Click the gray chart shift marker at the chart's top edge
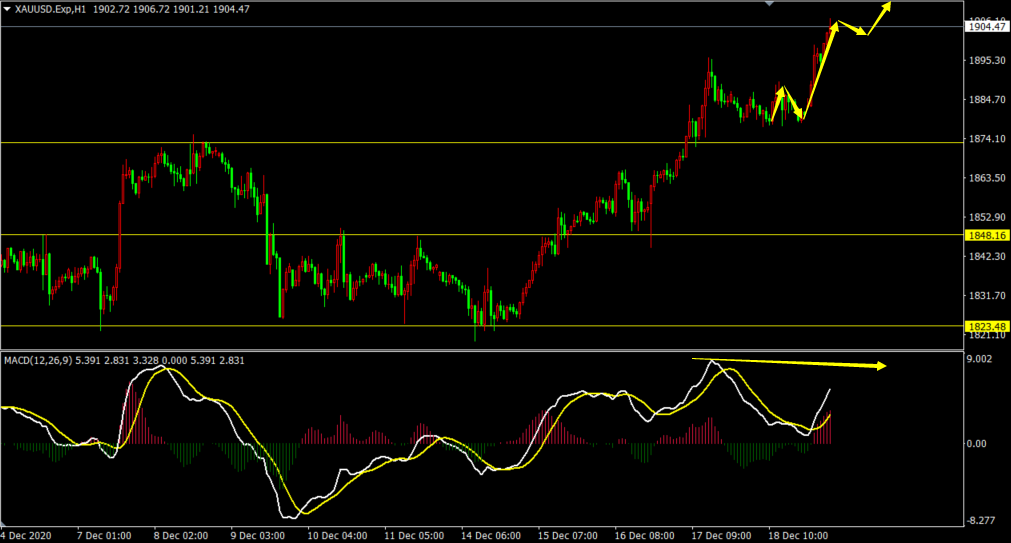Screen dimensions: 1011x543 (769, 3)
